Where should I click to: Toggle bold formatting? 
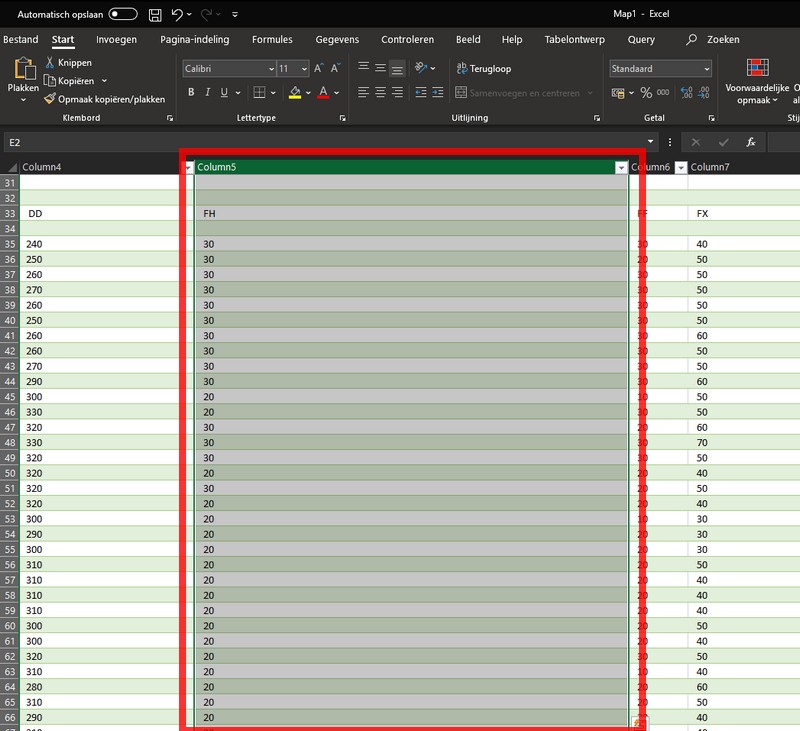tap(191, 93)
